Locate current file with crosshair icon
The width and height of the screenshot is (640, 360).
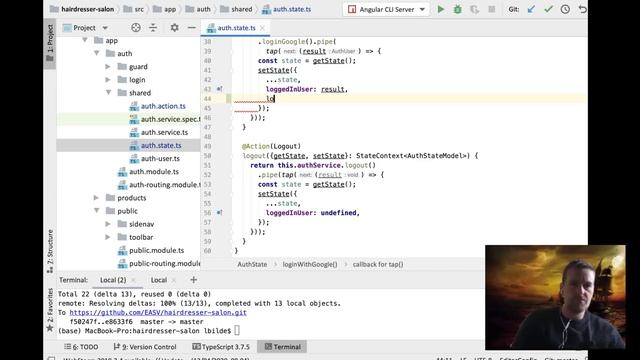click(x=136, y=27)
